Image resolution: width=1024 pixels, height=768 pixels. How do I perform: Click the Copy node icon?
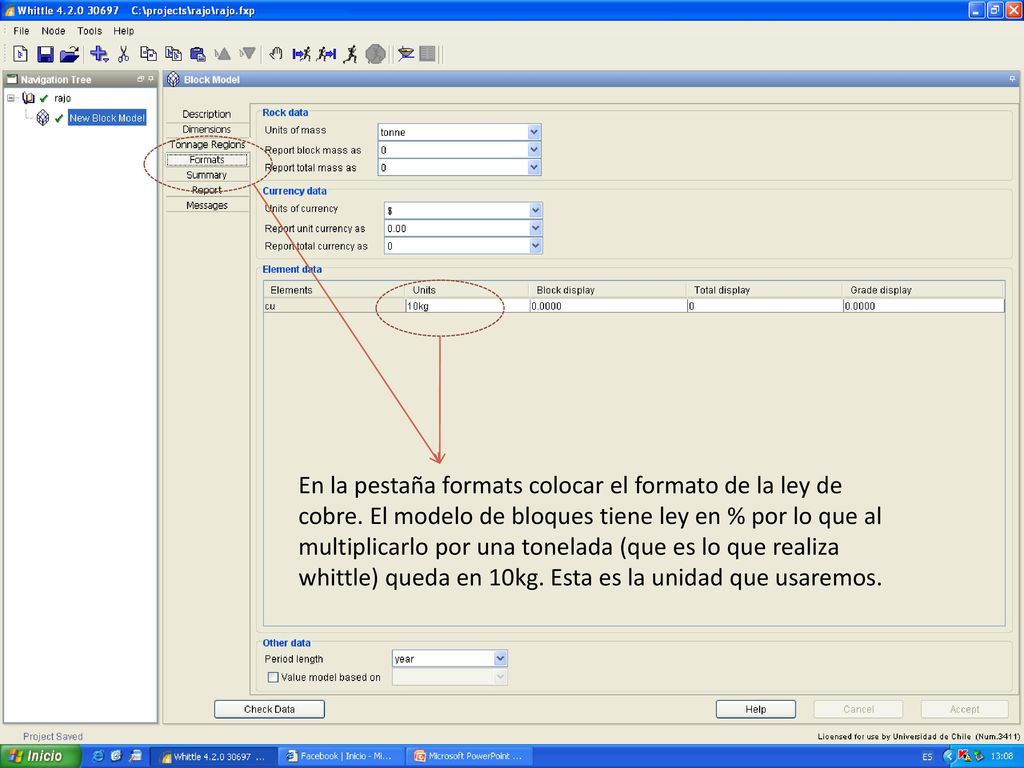click(x=148, y=54)
